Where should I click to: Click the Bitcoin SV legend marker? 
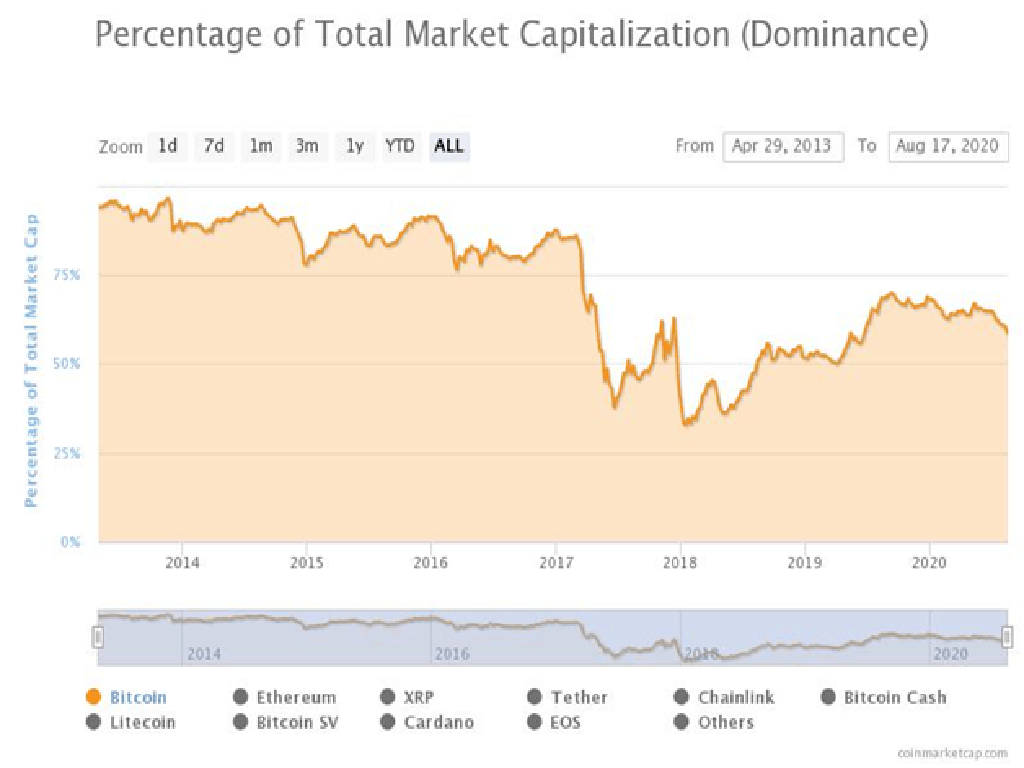(240, 722)
